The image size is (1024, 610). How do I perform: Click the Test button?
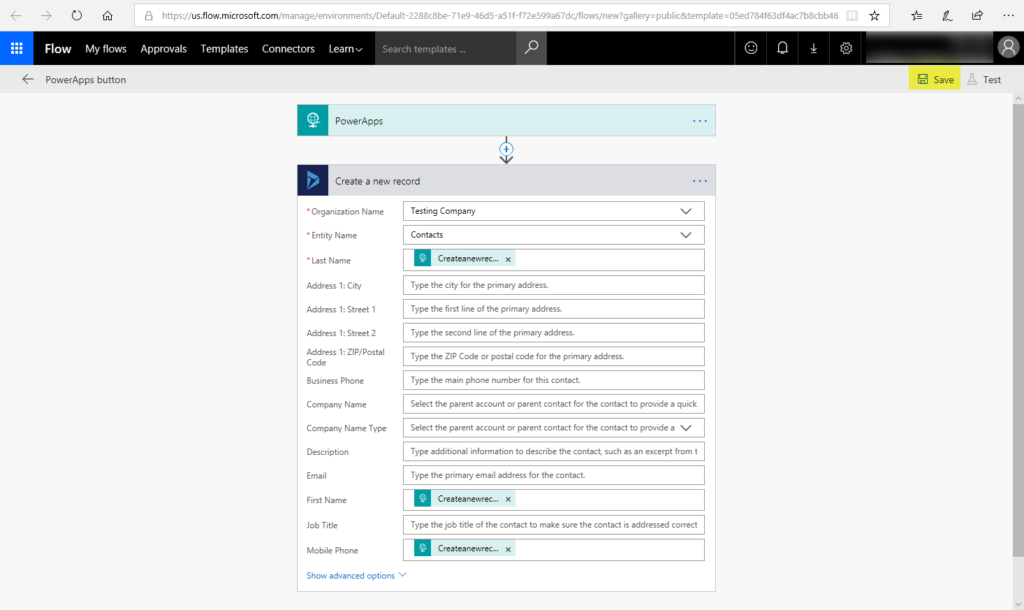click(x=985, y=78)
